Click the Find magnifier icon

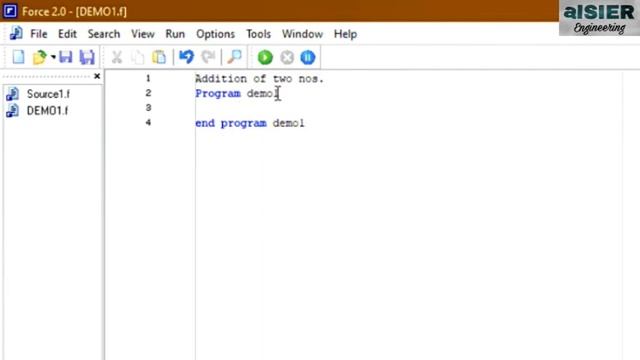point(235,57)
